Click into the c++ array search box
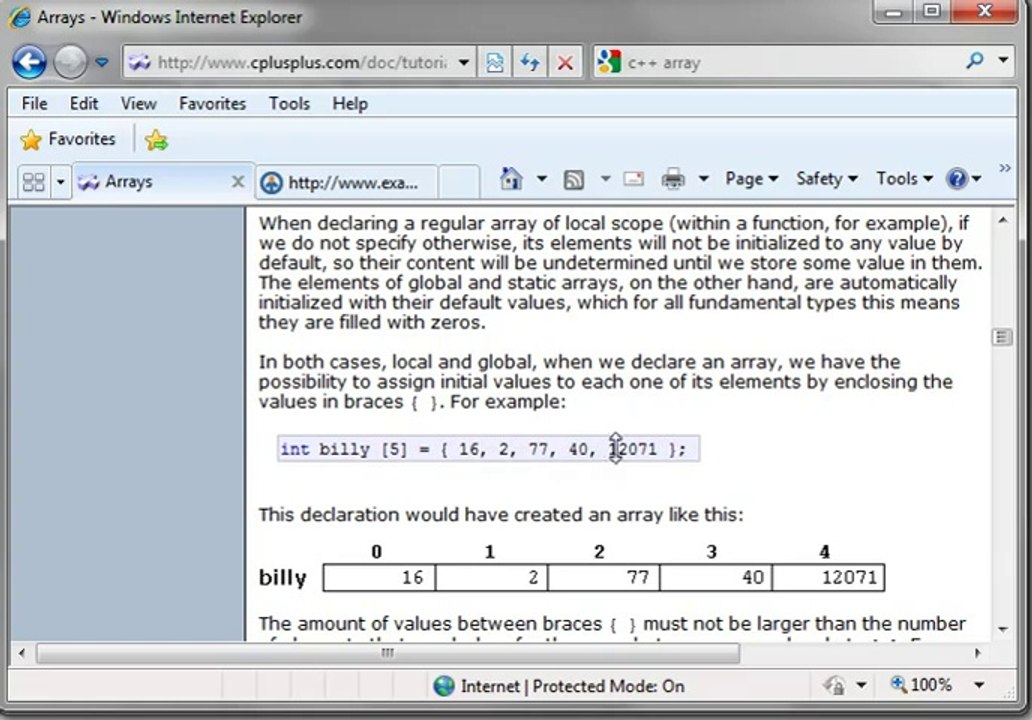The height and width of the screenshot is (720, 1032). coord(790,62)
